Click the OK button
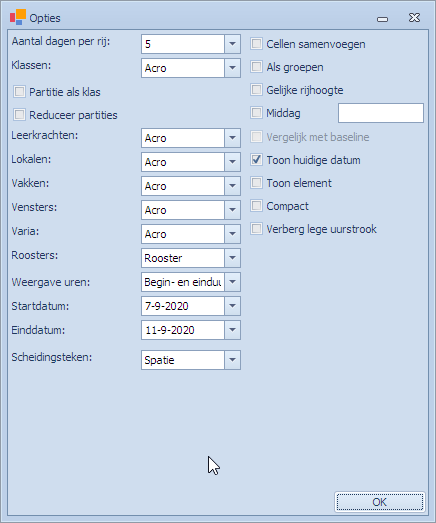 click(380, 502)
